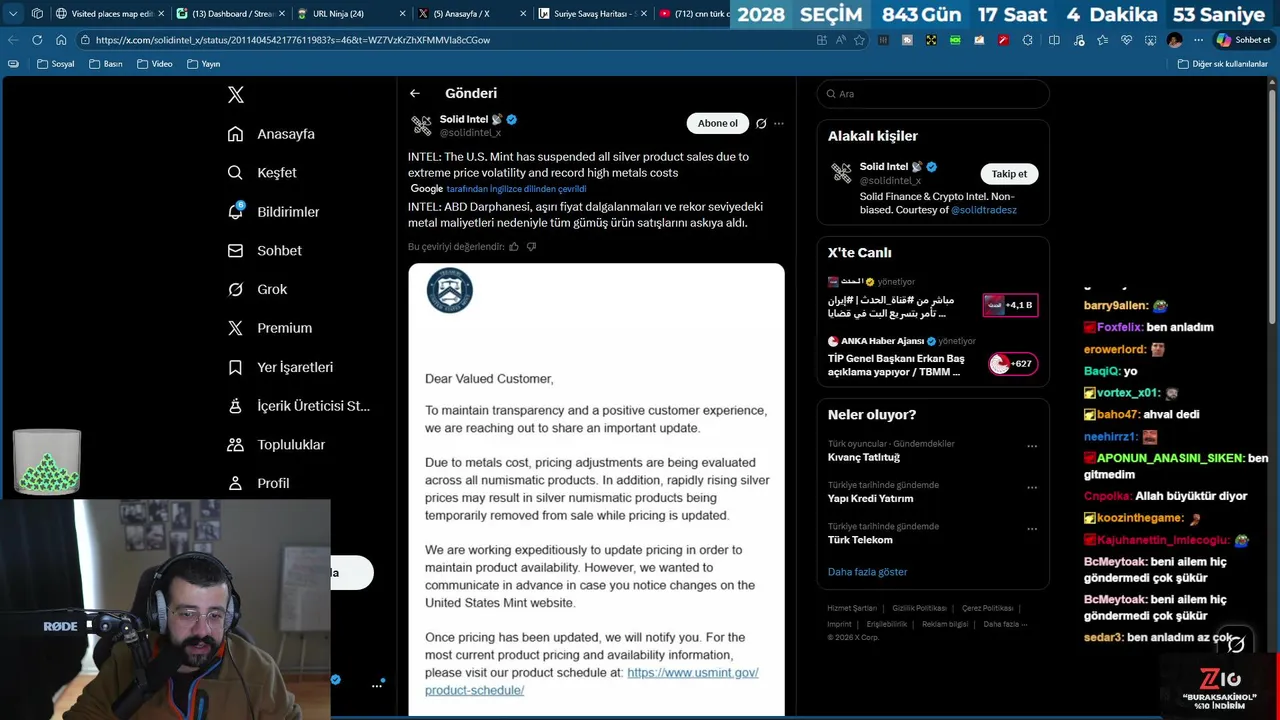Screen dimensions: 1280x720
Task: Open Yer İşaretleri bookmarks
Action: tap(280, 367)
